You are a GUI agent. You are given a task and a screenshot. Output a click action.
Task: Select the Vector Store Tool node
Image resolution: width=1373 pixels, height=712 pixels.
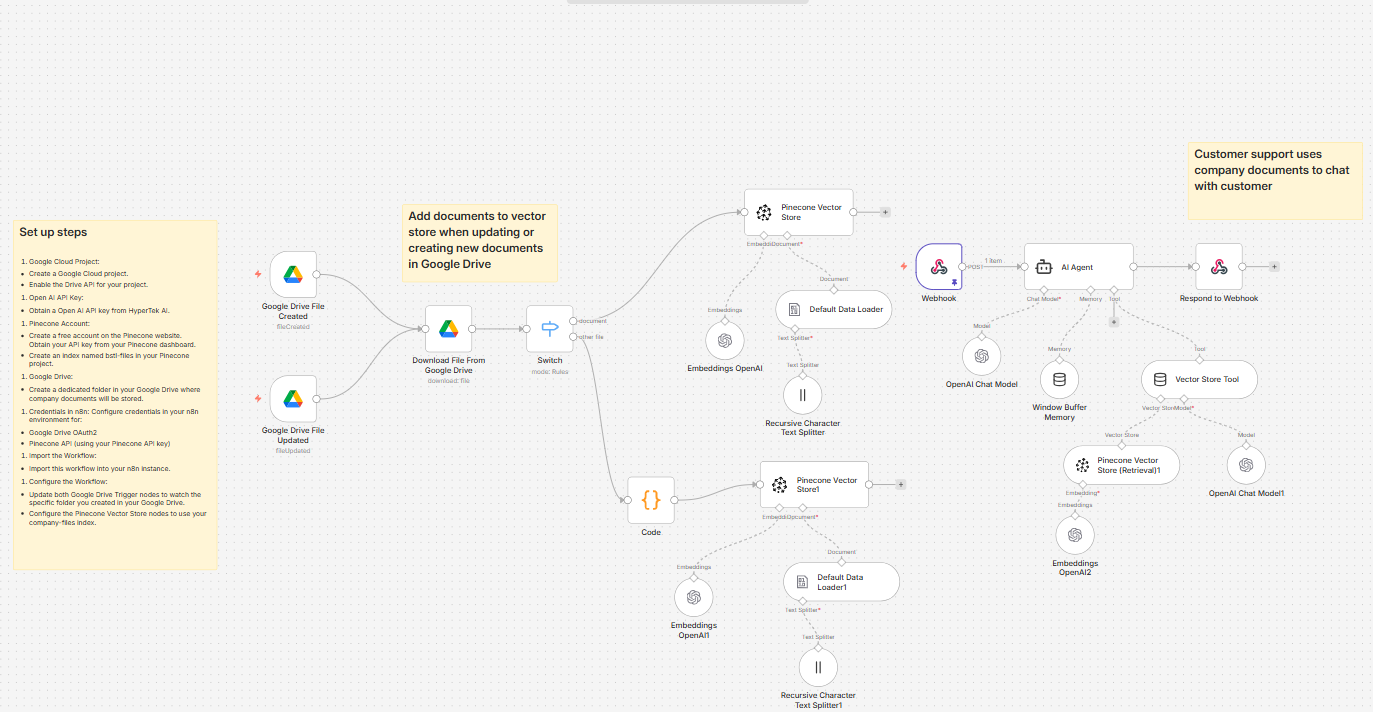[x=1198, y=379]
